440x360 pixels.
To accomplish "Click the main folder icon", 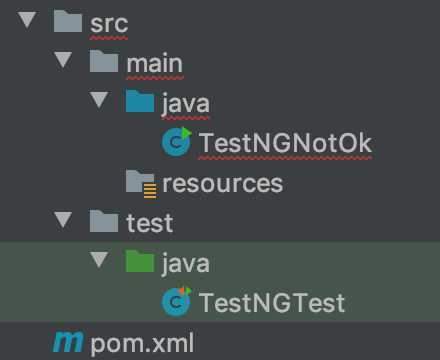I will point(104,61).
